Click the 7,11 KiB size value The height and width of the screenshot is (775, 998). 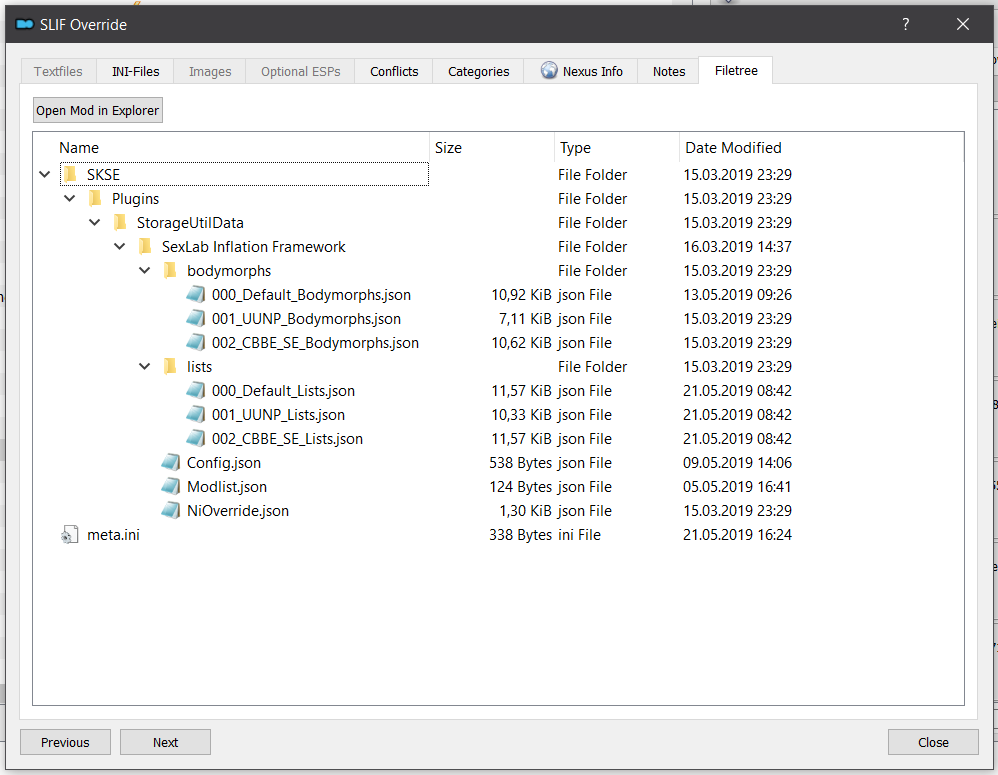(525, 319)
